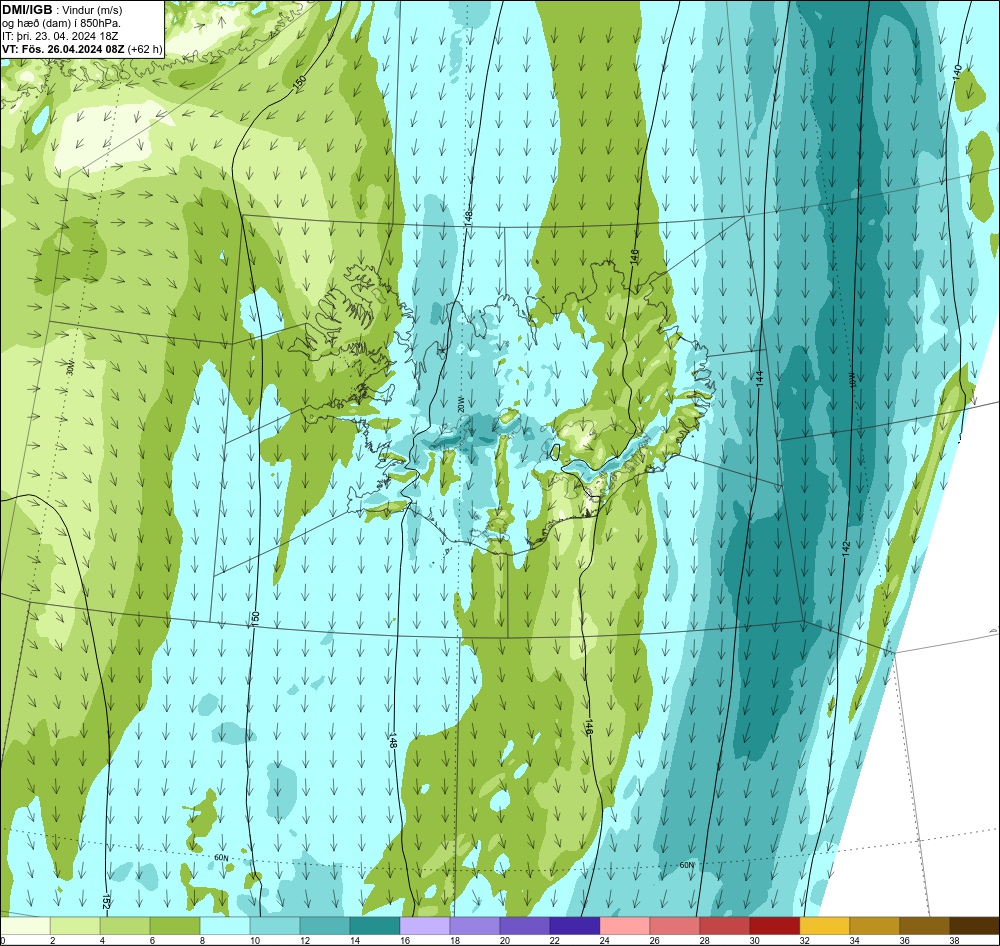1000x946 pixels.
Task: Select the 20W longitude label over Iceland
Action: click(x=460, y=404)
